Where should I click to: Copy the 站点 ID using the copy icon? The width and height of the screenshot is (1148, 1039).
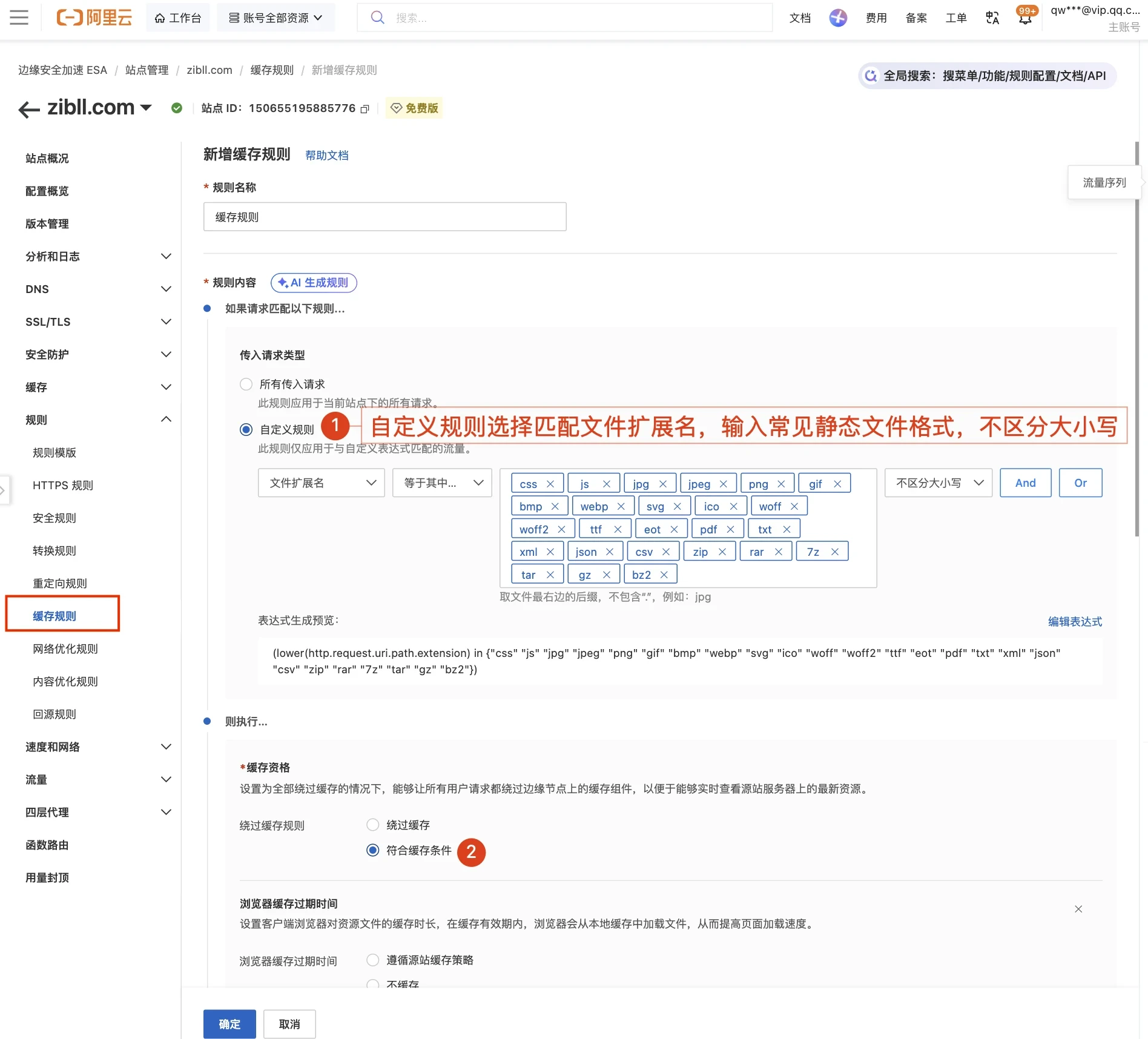coord(365,108)
